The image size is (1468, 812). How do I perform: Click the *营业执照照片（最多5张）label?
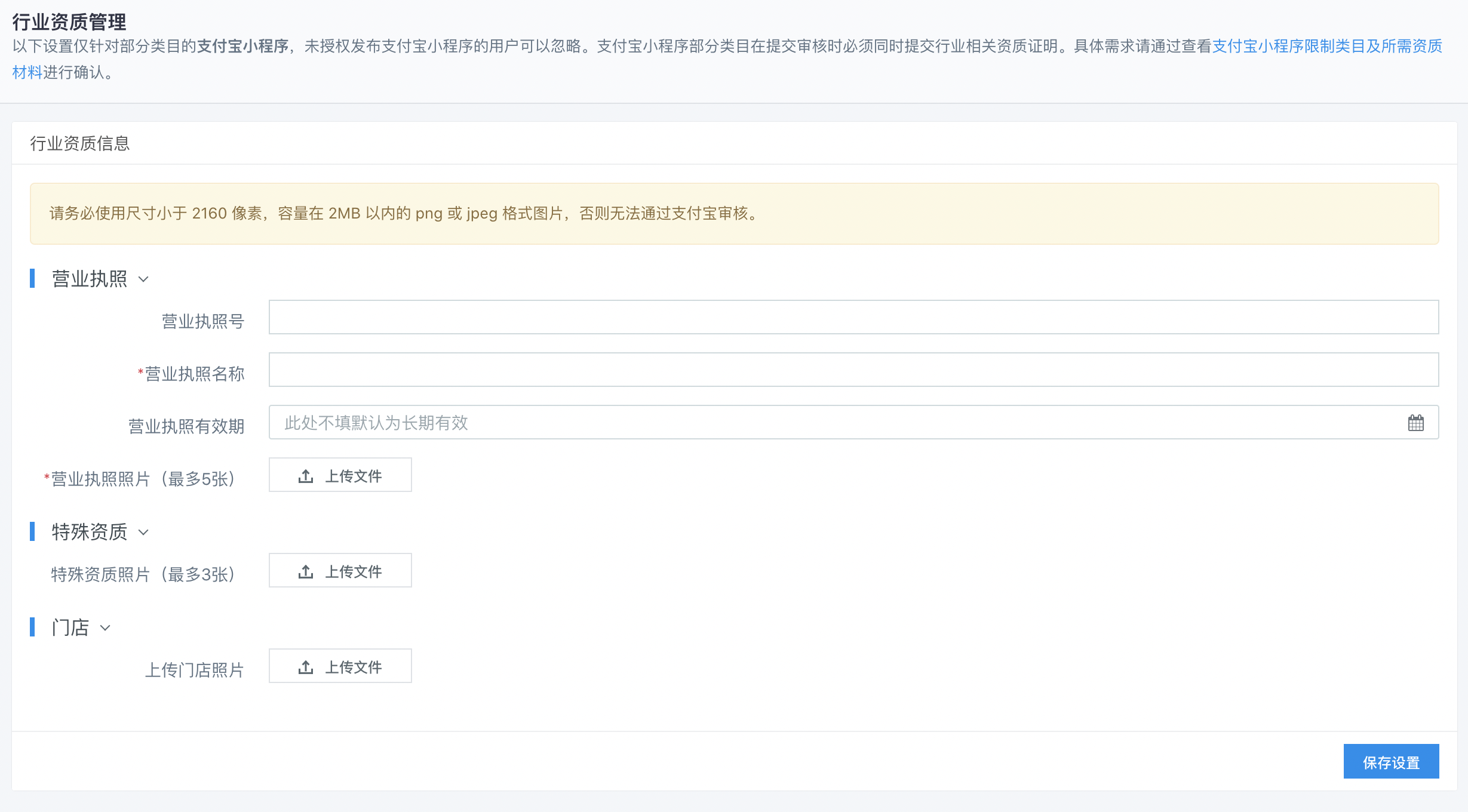[140, 479]
